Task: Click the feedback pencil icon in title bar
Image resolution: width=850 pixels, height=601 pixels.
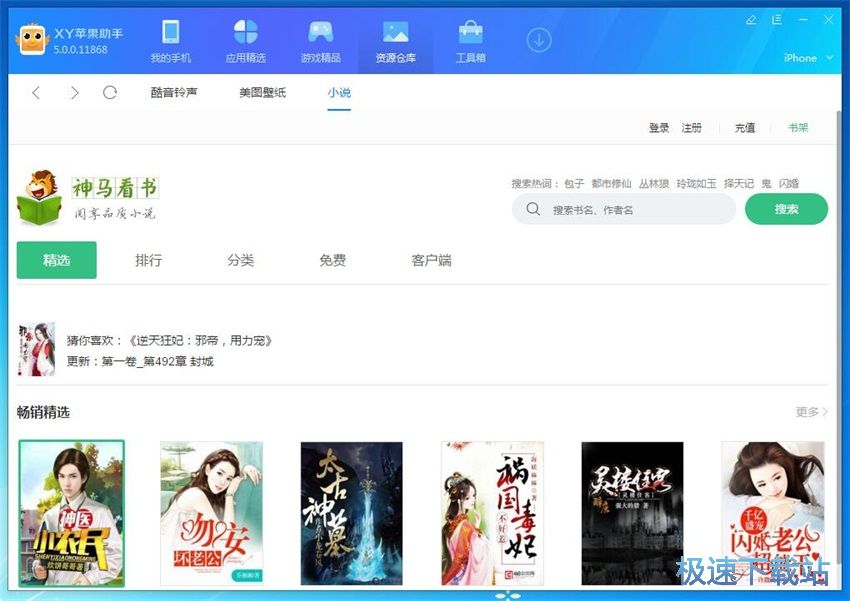Action: (751, 20)
